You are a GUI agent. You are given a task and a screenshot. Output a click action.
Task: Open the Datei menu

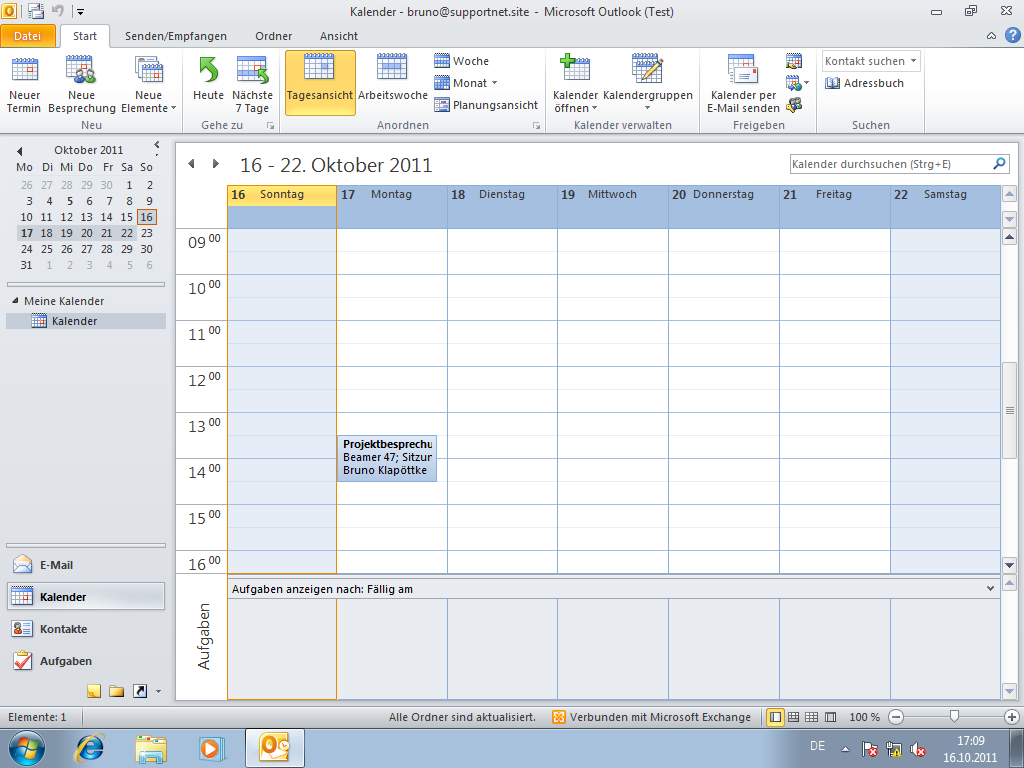click(29, 36)
